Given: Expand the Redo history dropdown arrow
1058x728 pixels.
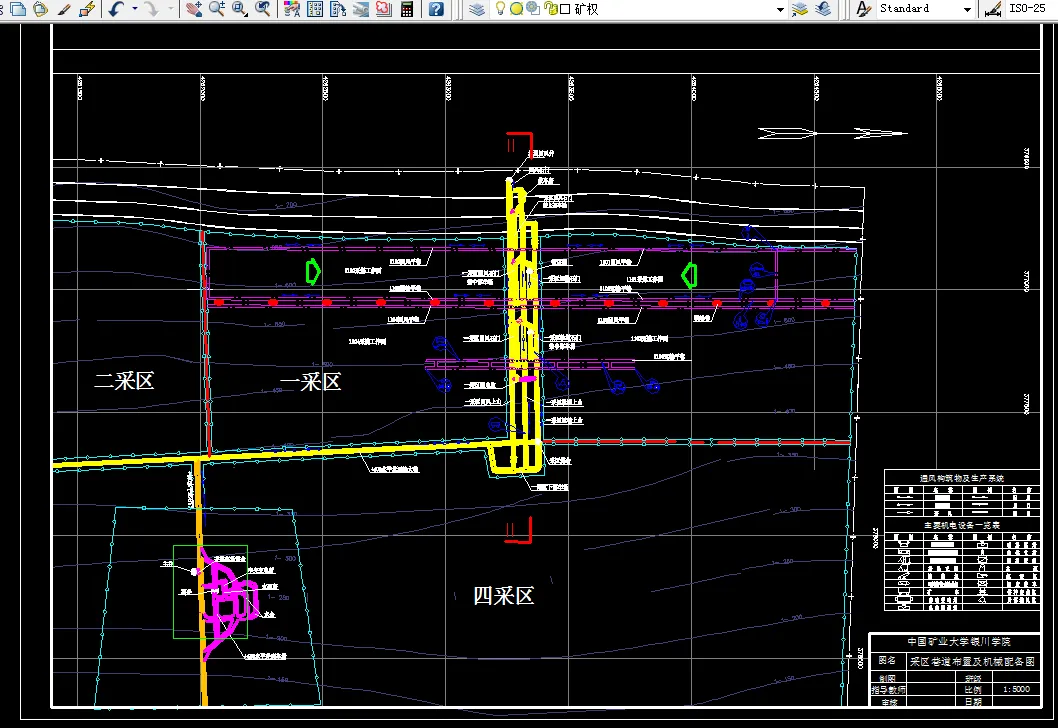Looking at the screenshot, I should (x=170, y=9).
